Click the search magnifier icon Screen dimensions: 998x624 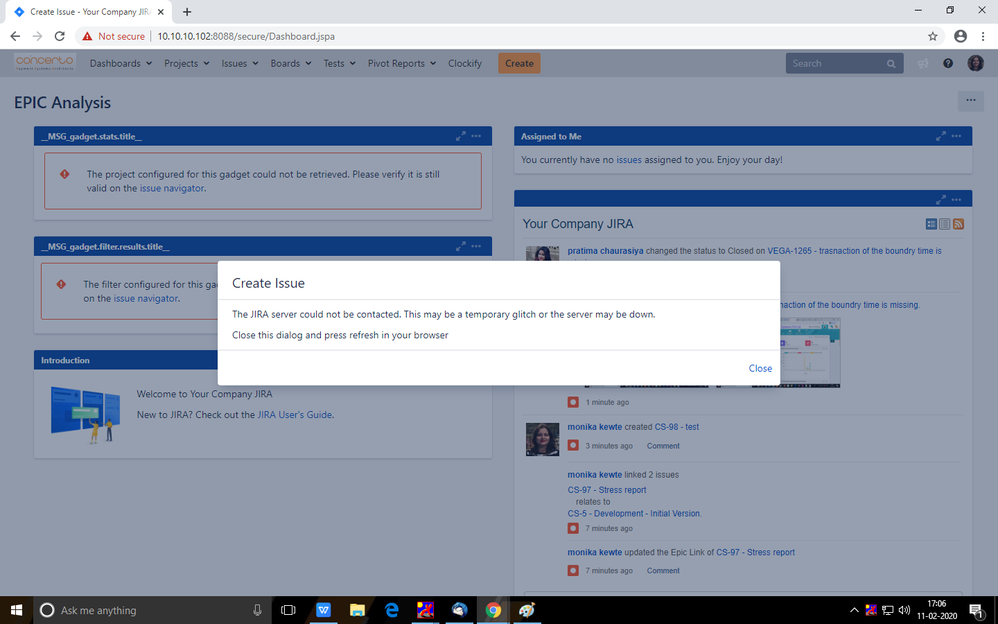click(x=891, y=64)
